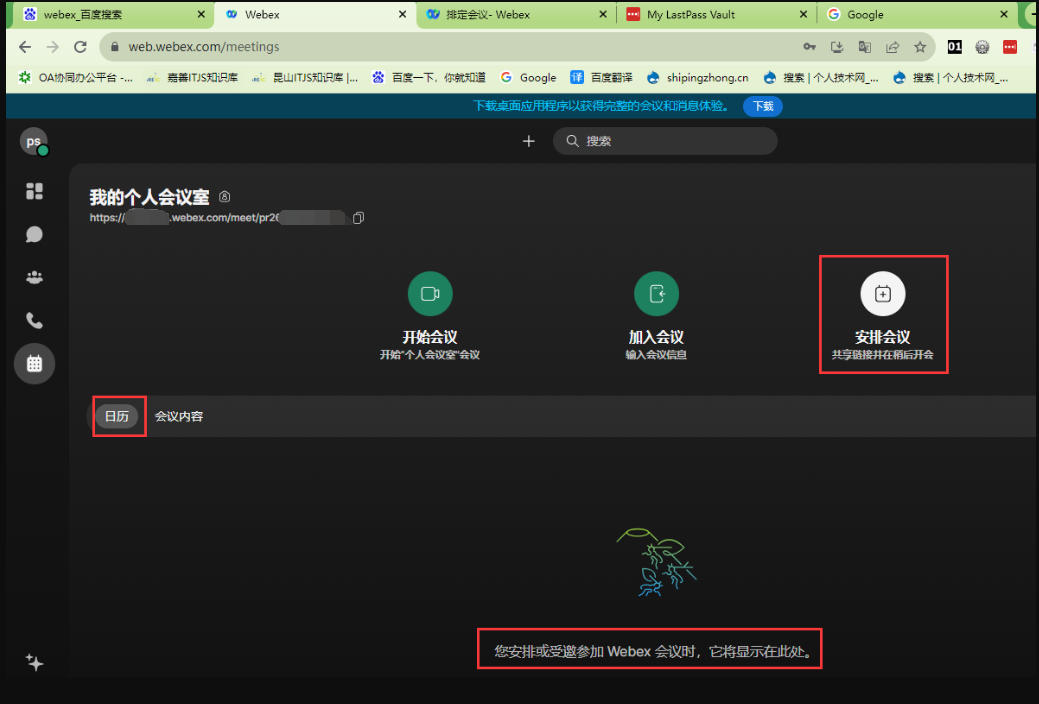1039x704 pixels.
Task: Click the 搜索 search input field
Action: tap(665, 141)
